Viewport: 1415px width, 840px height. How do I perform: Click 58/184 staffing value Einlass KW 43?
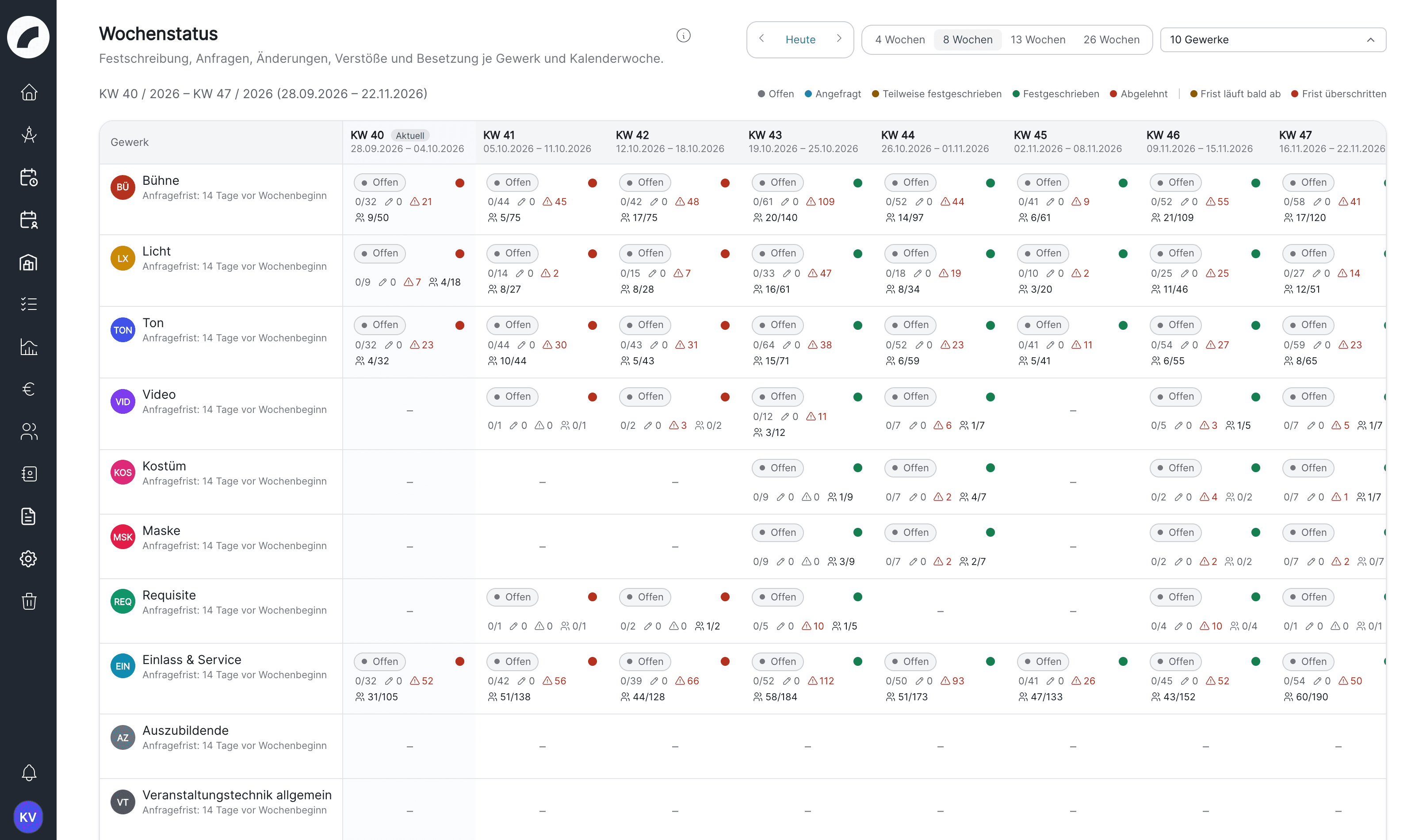[775, 697]
